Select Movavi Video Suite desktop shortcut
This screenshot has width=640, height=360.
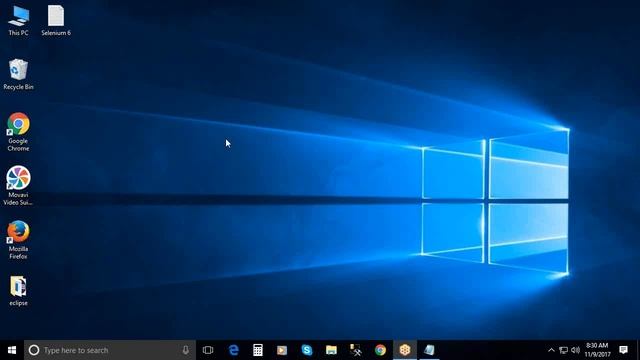click(18, 186)
